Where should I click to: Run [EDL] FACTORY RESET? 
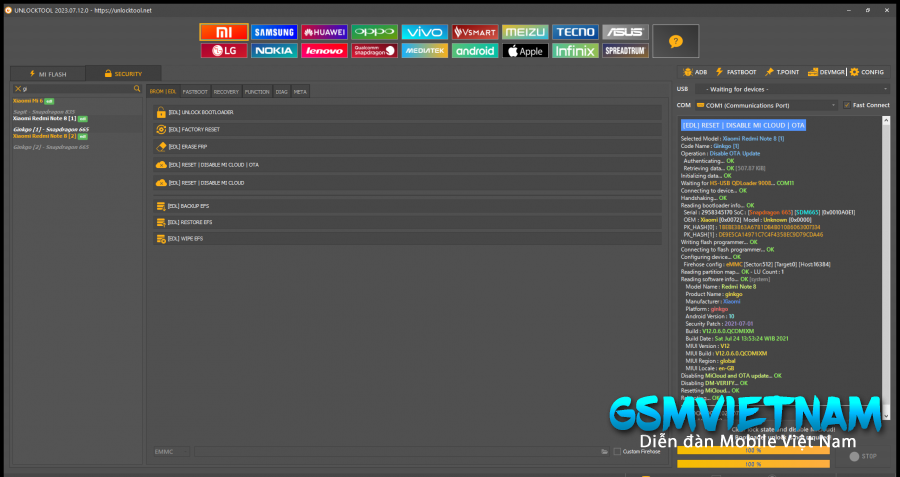[x=407, y=130]
